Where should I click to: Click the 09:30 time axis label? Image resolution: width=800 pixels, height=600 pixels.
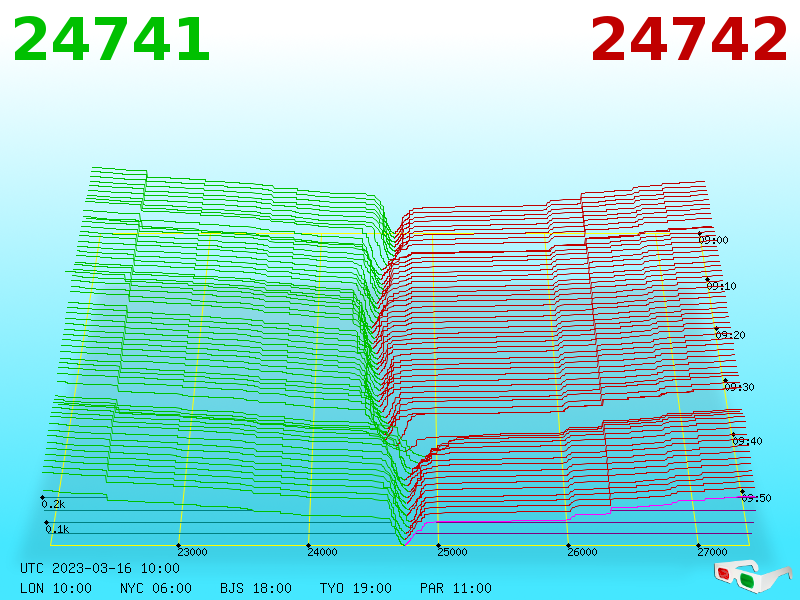tap(739, 387)
